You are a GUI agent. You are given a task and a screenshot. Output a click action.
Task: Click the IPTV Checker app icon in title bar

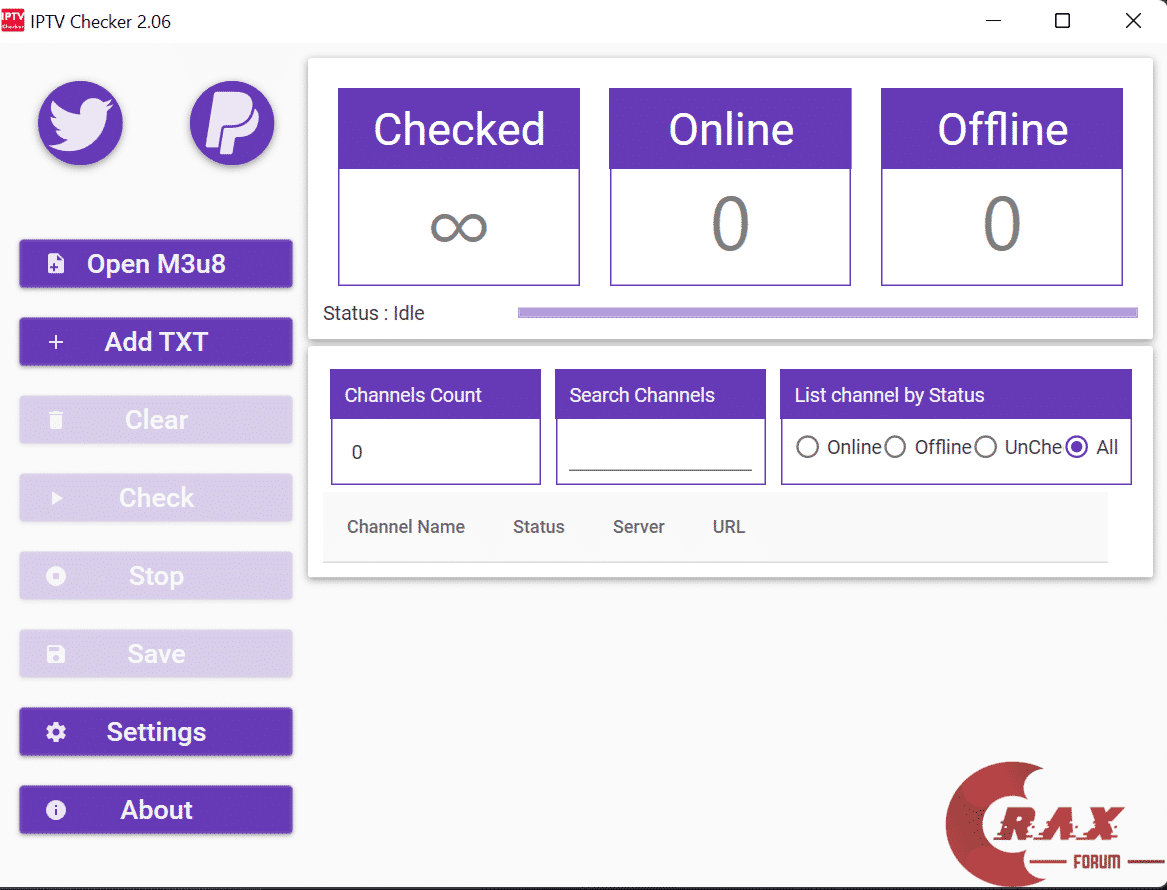(x=13, y=21)
